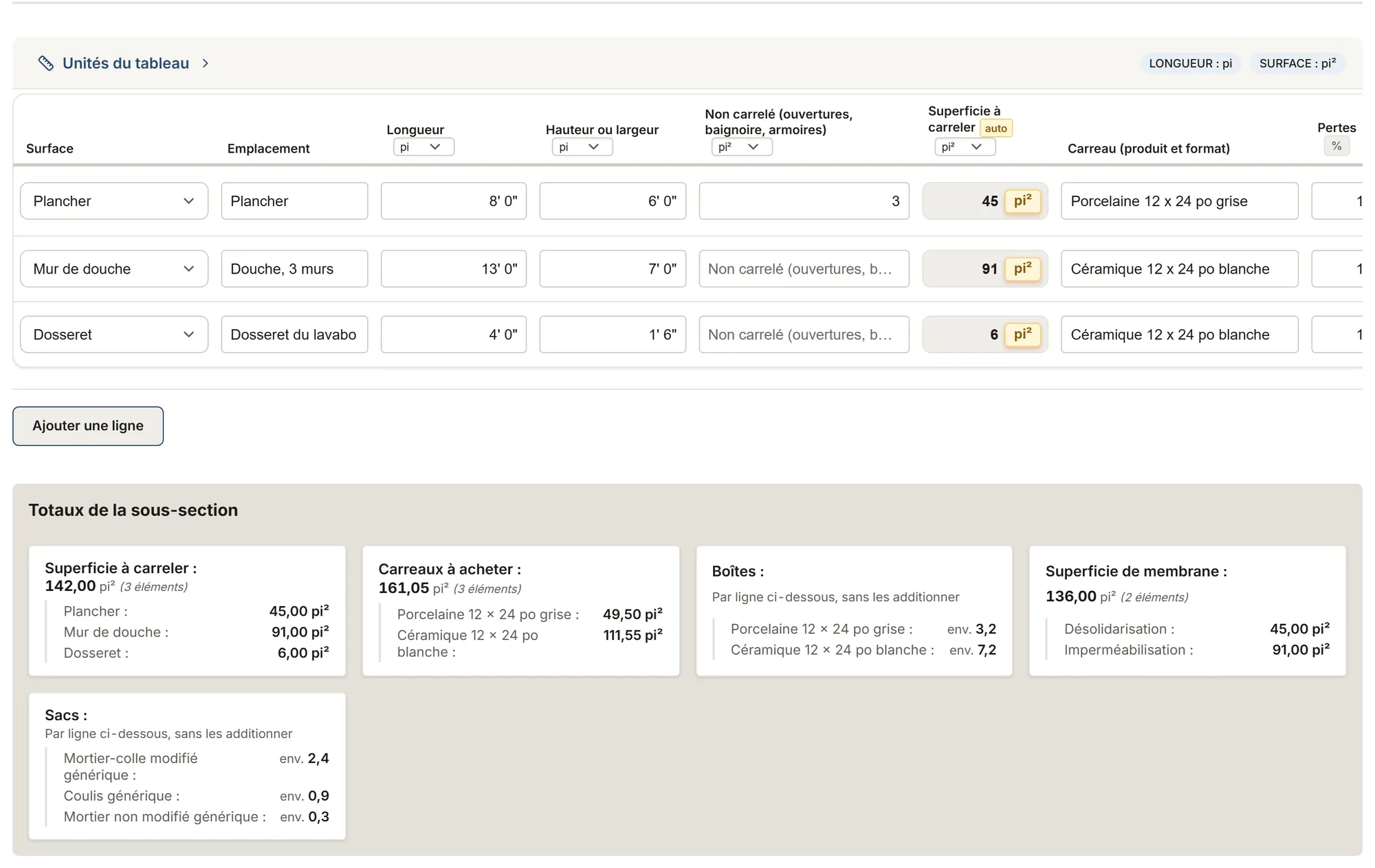This screenshot has height=868, width=1375.
Task: Edit the Dosseret row carreau field
Action: pyautogui.click(x=1180, y=335)
